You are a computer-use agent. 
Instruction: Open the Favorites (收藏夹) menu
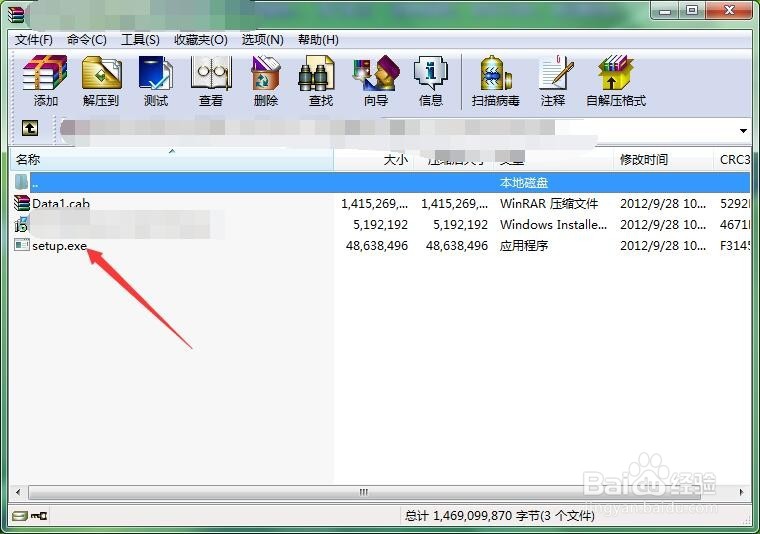point(201,40)
